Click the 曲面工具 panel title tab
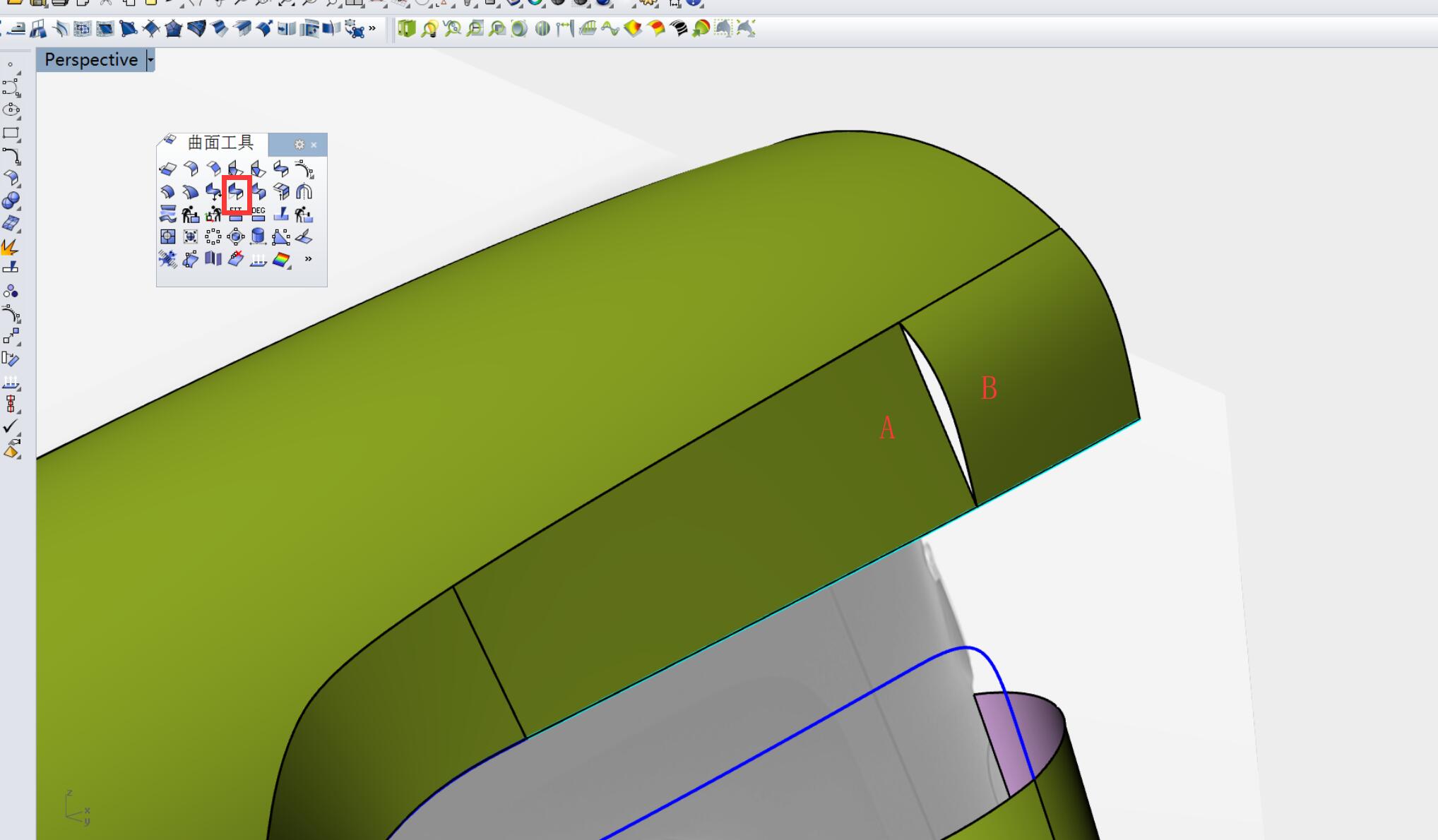 (220, 143)
